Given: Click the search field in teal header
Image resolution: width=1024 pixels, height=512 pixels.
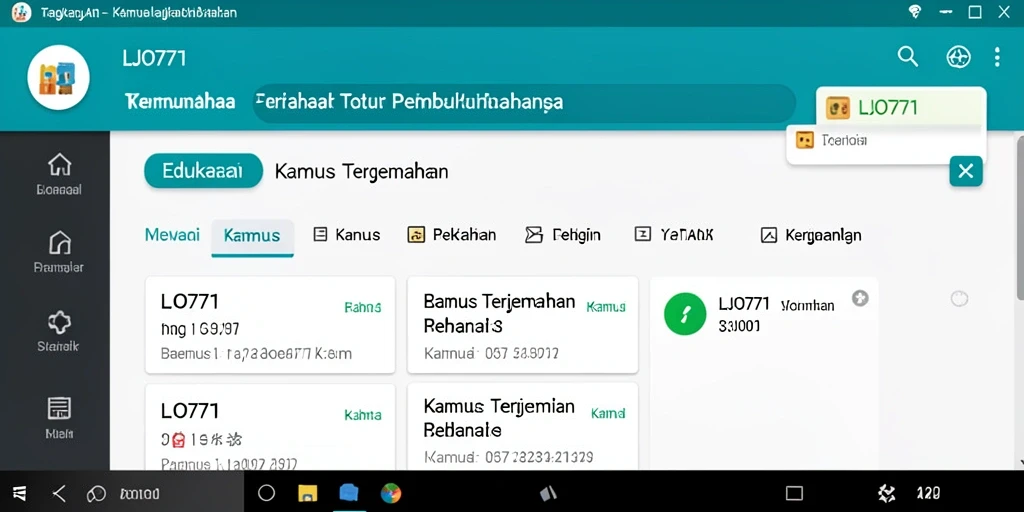Looking at the screenshot, I should coord(524,103).
